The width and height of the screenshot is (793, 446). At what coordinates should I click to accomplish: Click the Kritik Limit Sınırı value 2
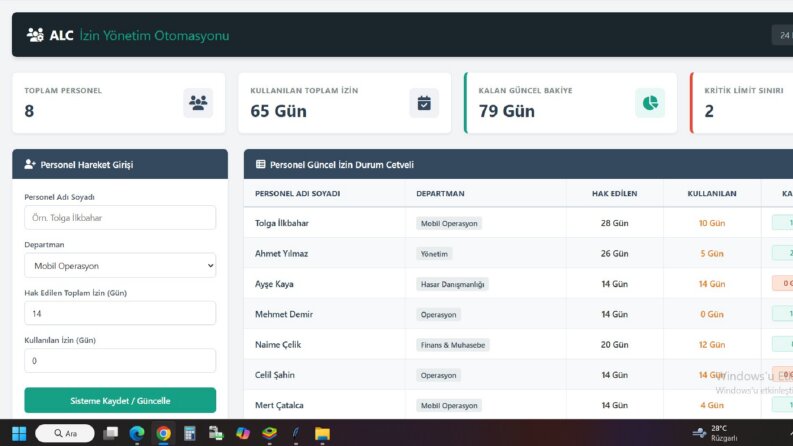pyautogui.click(x=709, y=111)
